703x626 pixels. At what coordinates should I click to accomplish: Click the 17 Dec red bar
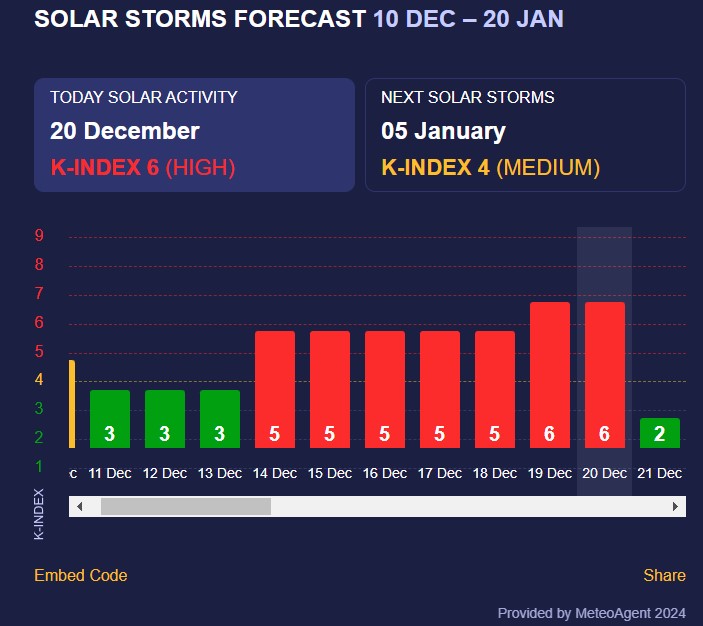pos(440,390)
